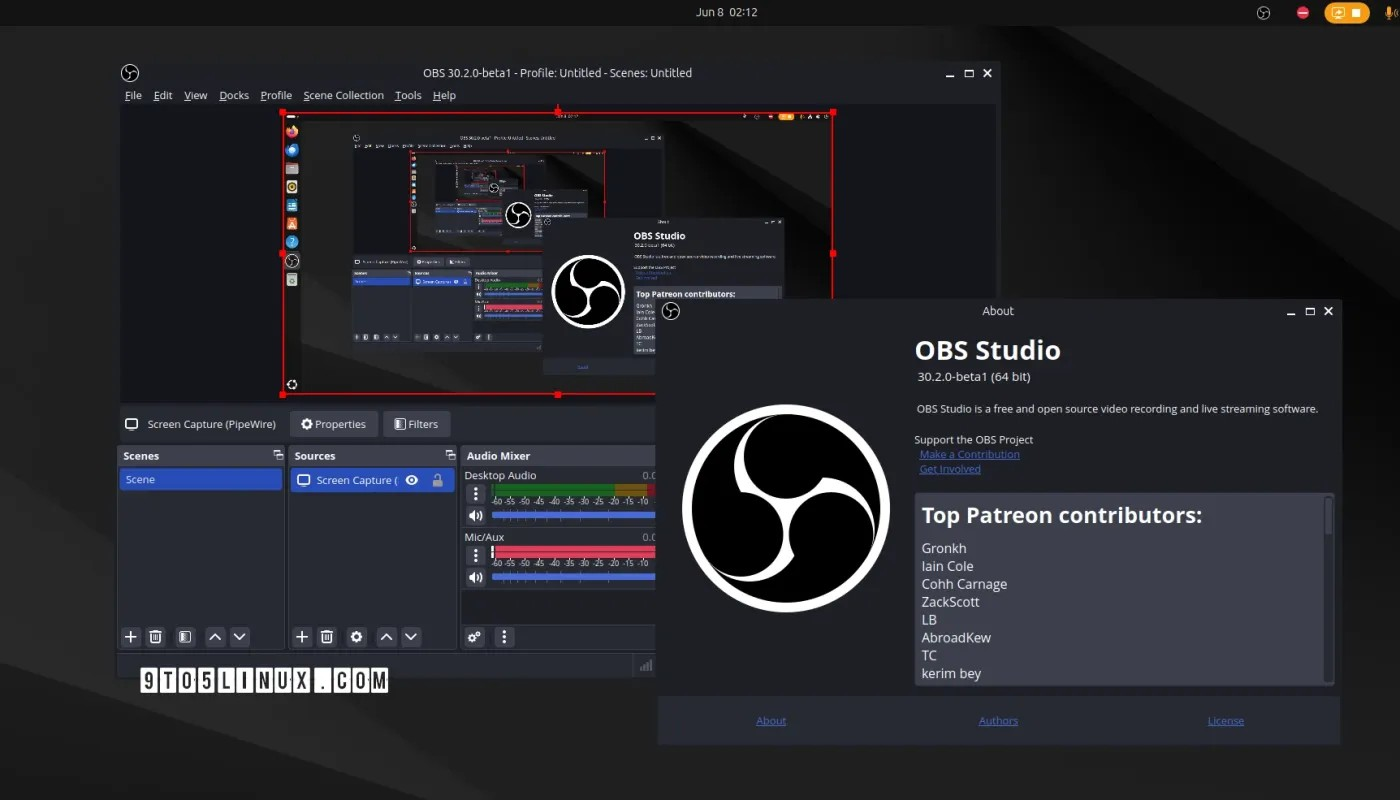Screen dimensions: 1400x800
Task: Move source down with Sources down arrow
Action: (x=411, y=637)
